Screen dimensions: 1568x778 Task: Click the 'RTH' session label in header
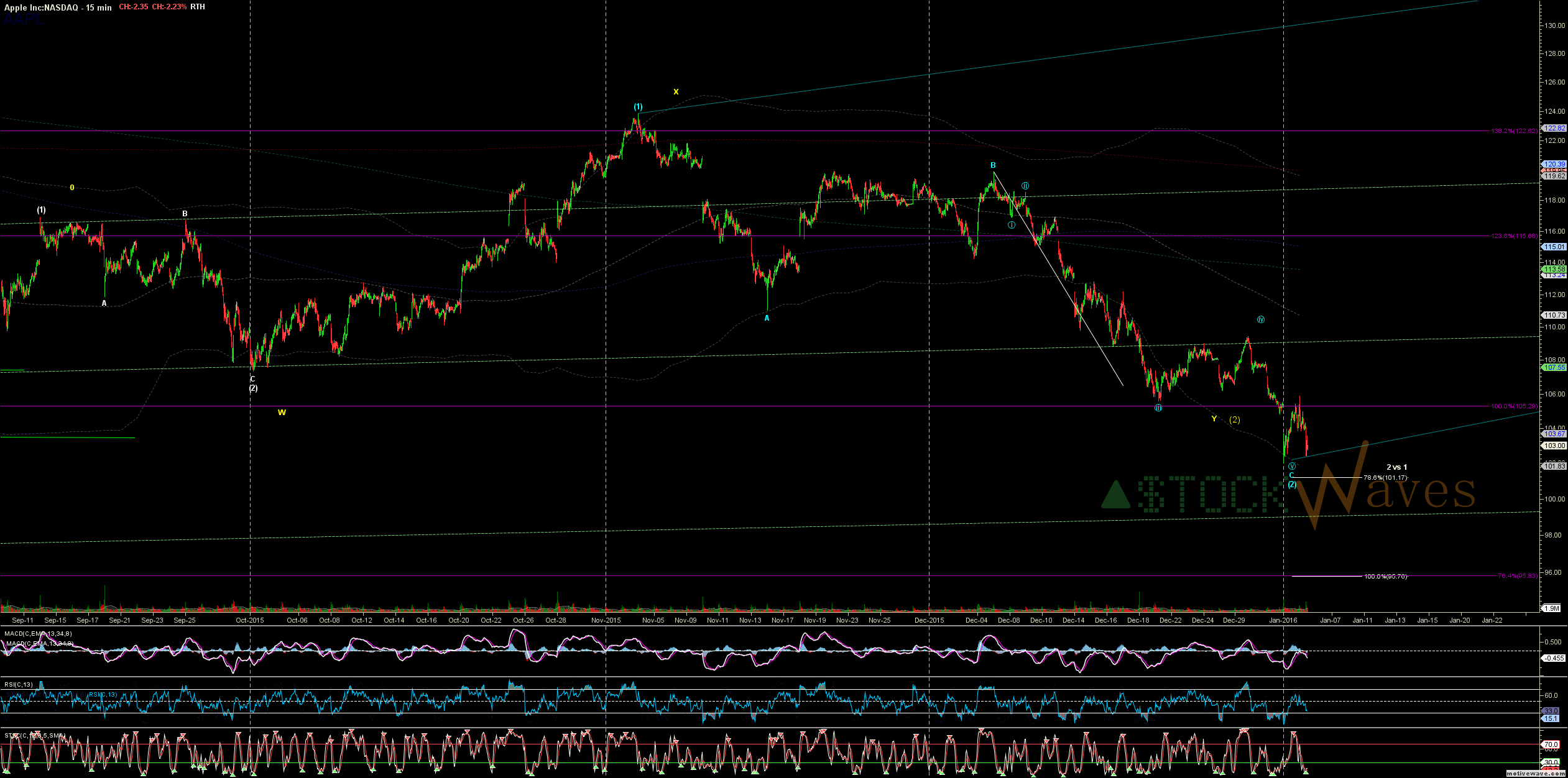198,7
